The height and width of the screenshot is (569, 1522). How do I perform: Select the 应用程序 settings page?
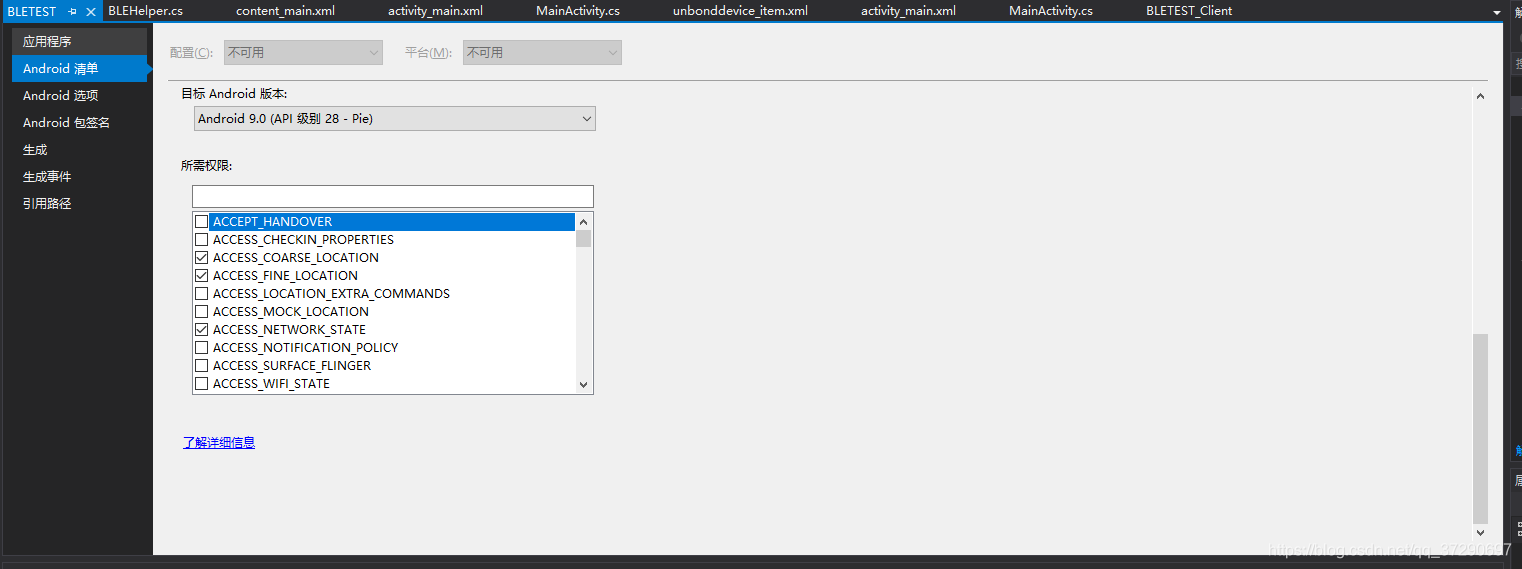coord(80,41)
